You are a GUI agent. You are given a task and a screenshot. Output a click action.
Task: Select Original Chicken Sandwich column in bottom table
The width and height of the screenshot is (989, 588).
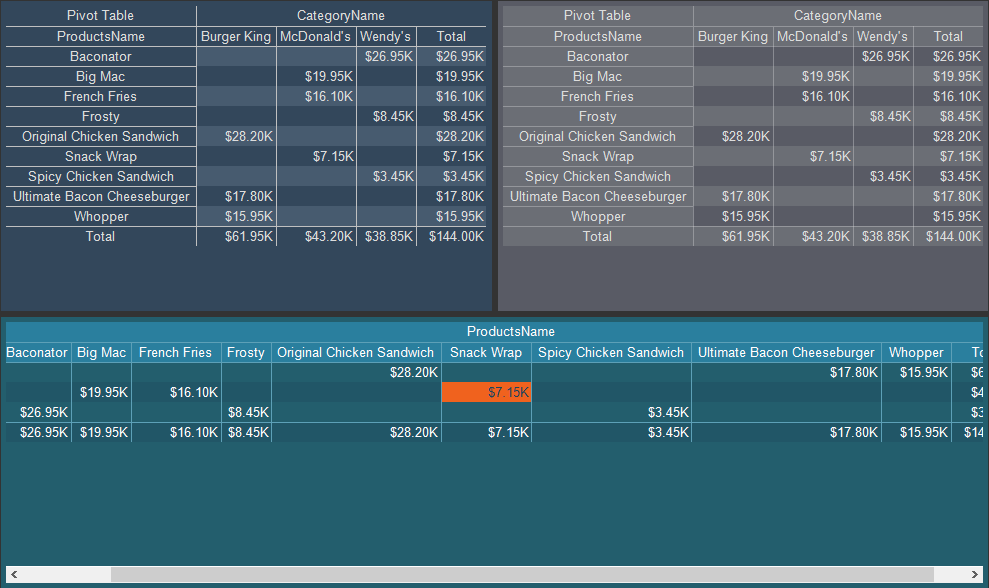click(355, 352)
